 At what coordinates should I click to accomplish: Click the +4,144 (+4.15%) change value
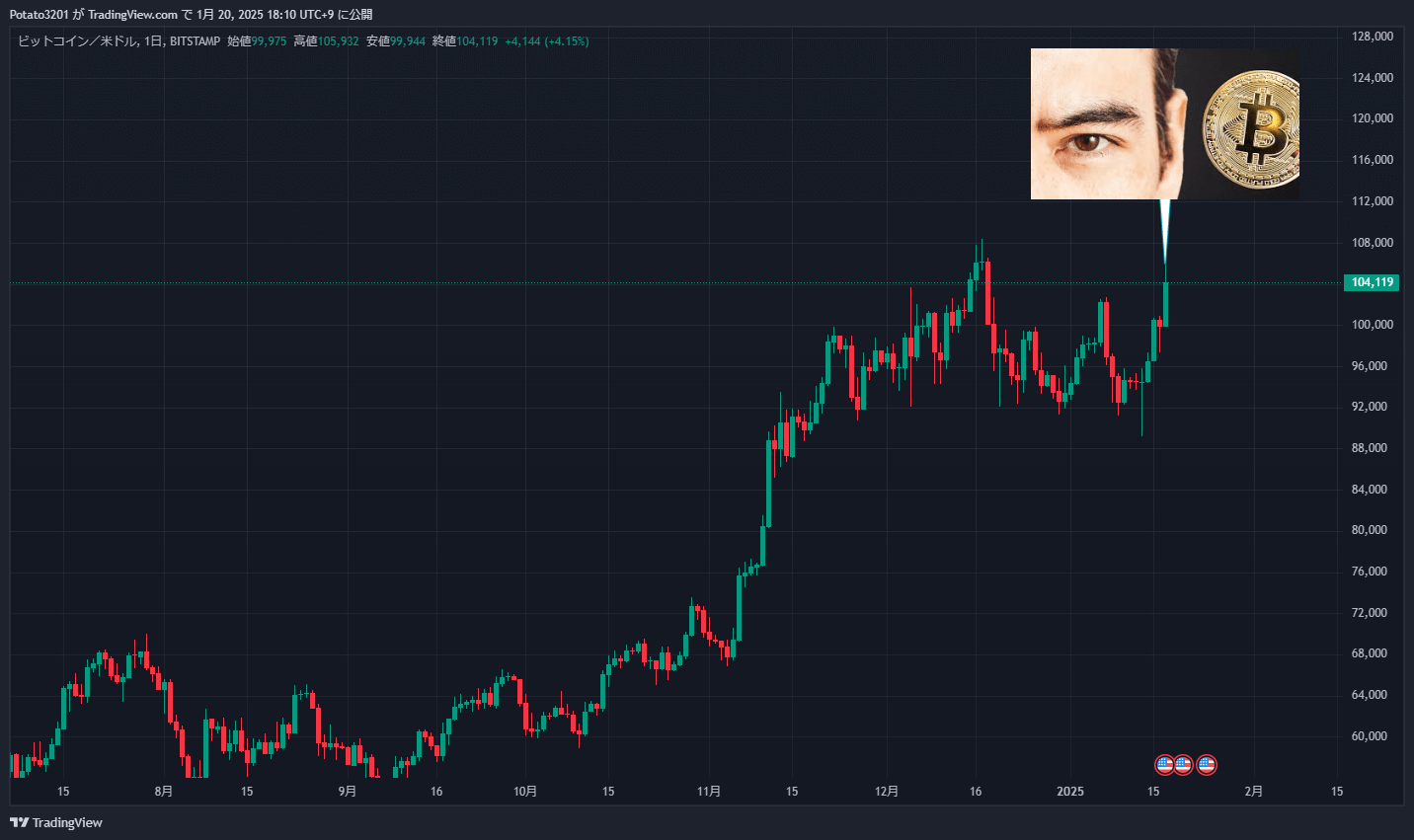546,41
